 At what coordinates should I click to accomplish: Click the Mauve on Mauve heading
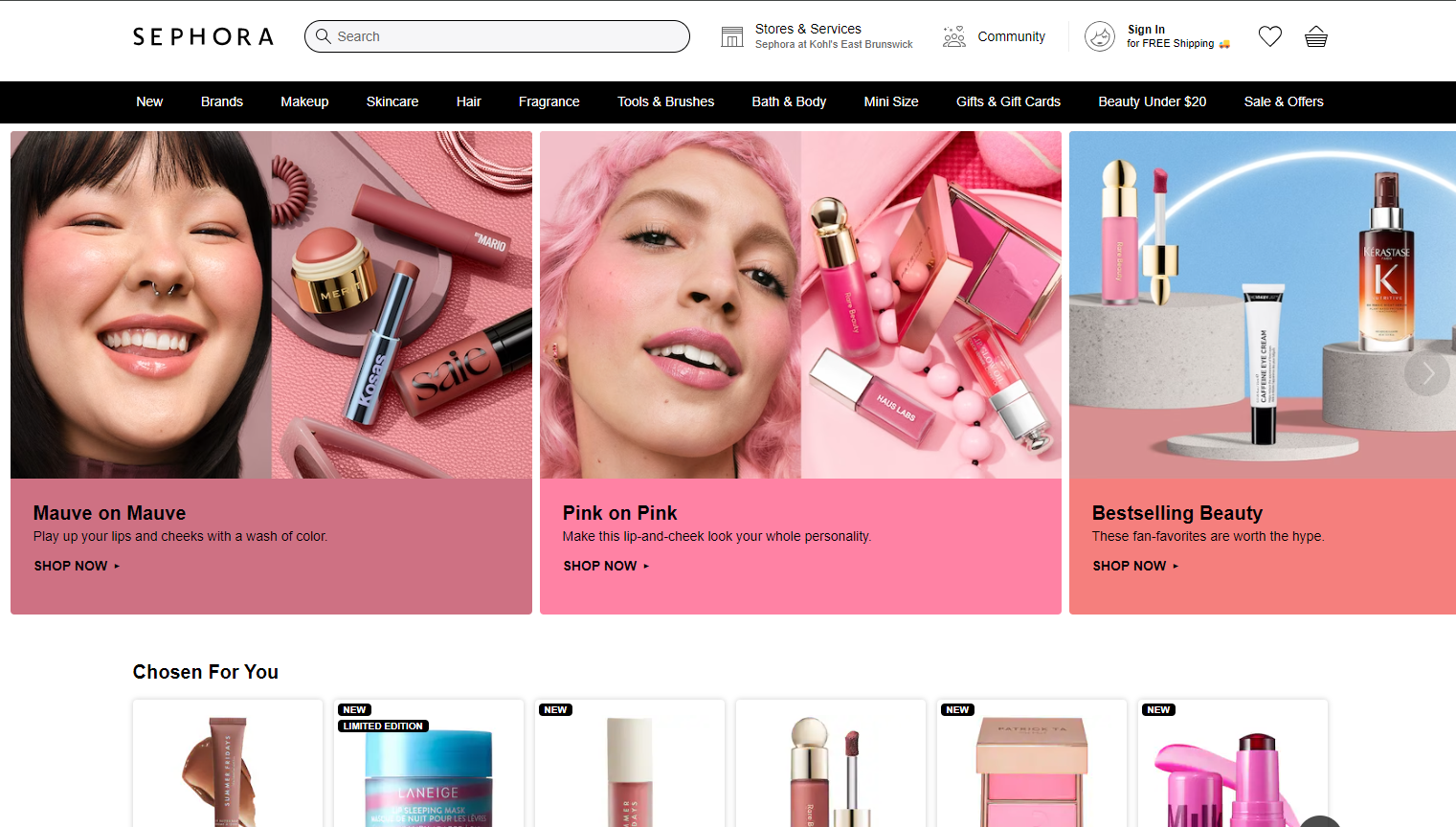pyautogui.click(x=110, y=513)
